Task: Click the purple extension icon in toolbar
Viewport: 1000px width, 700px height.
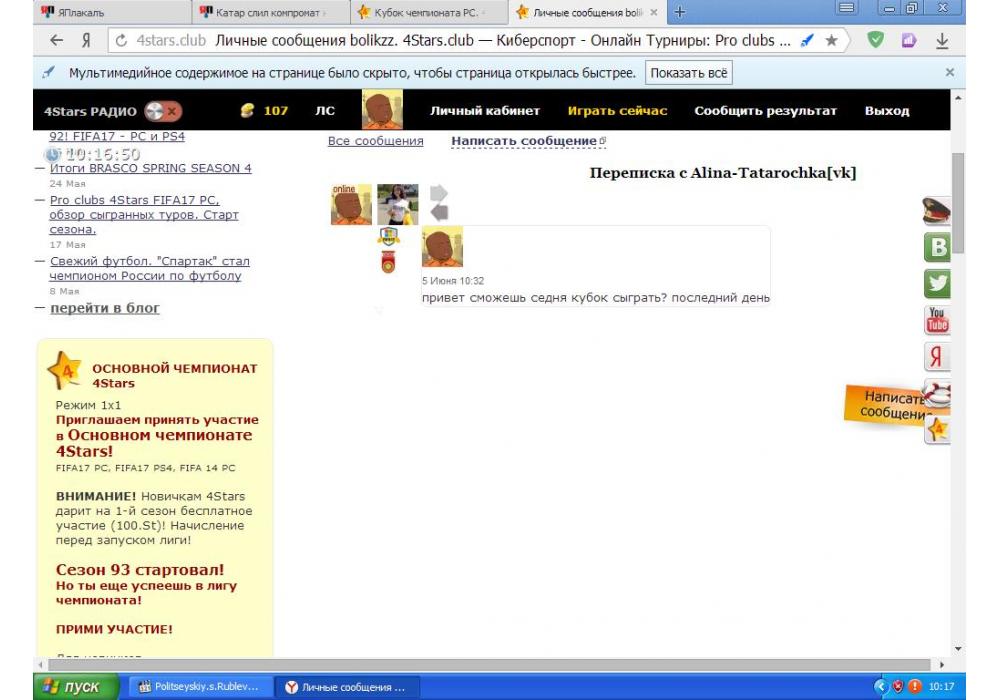Action: point(909,41)
